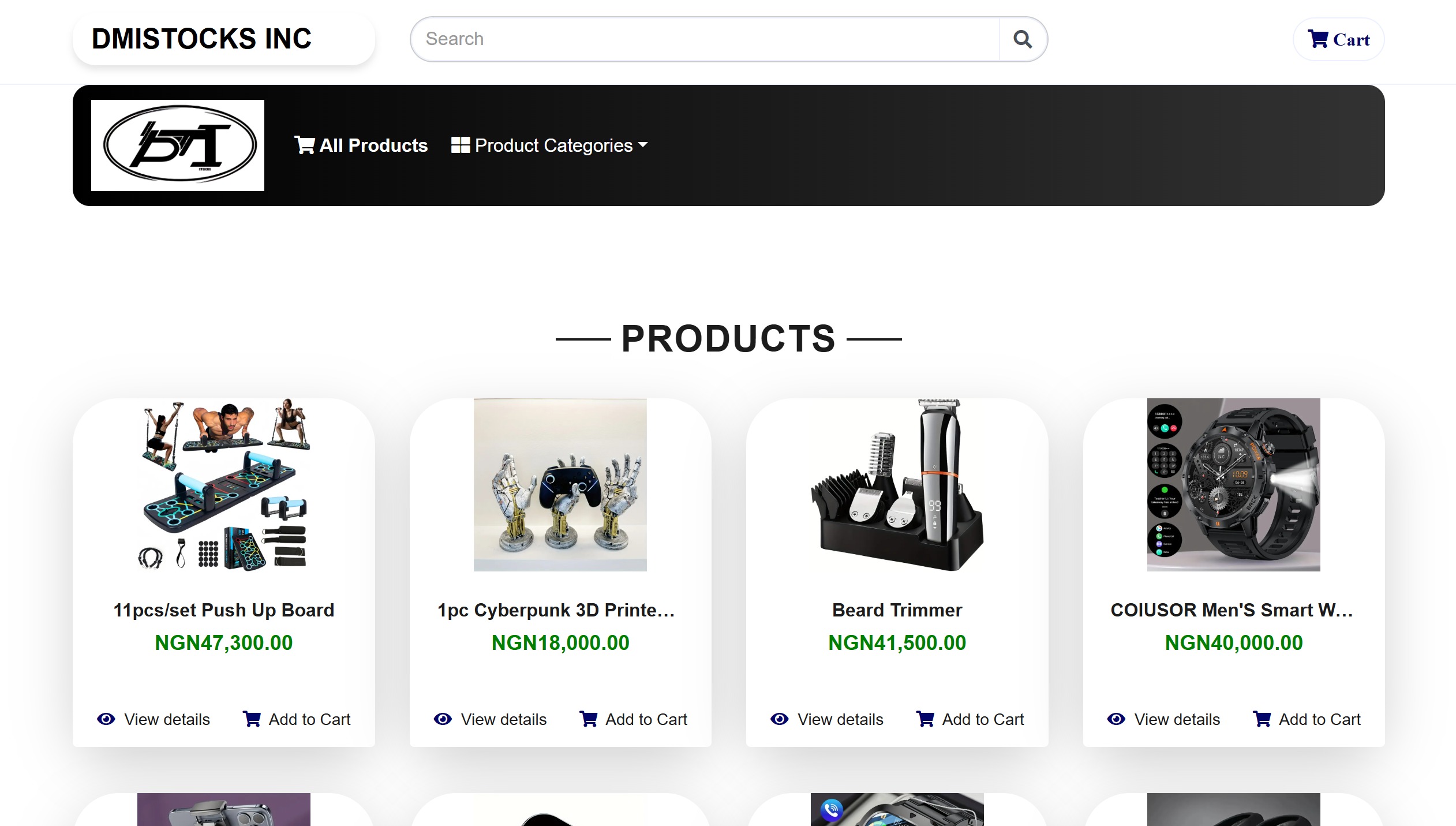The height and width of the screenshot is (826, 1456).
Task: Click the DMI oval logo image
Action: pos(178,145)
